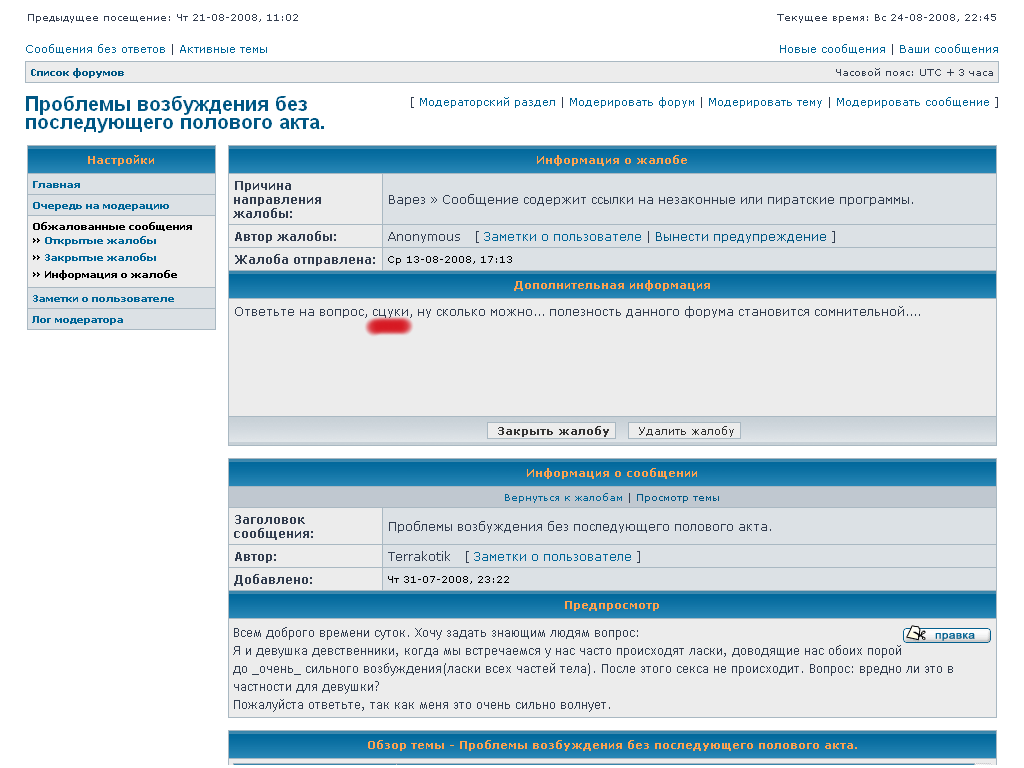Click "Вернуться к жалобам" link

(x=564, y=498)
